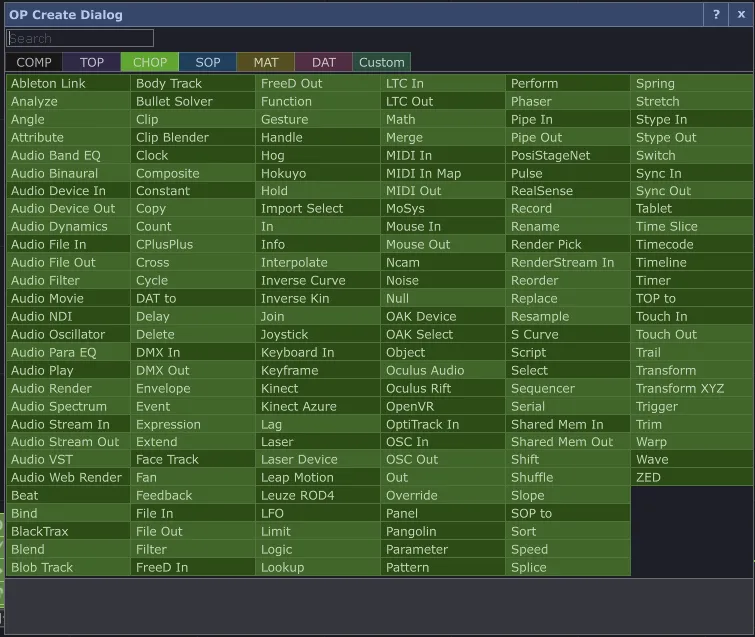Select the Touch Out operator
The height and width of the screenshot is (637, 755).
point(692,334)
